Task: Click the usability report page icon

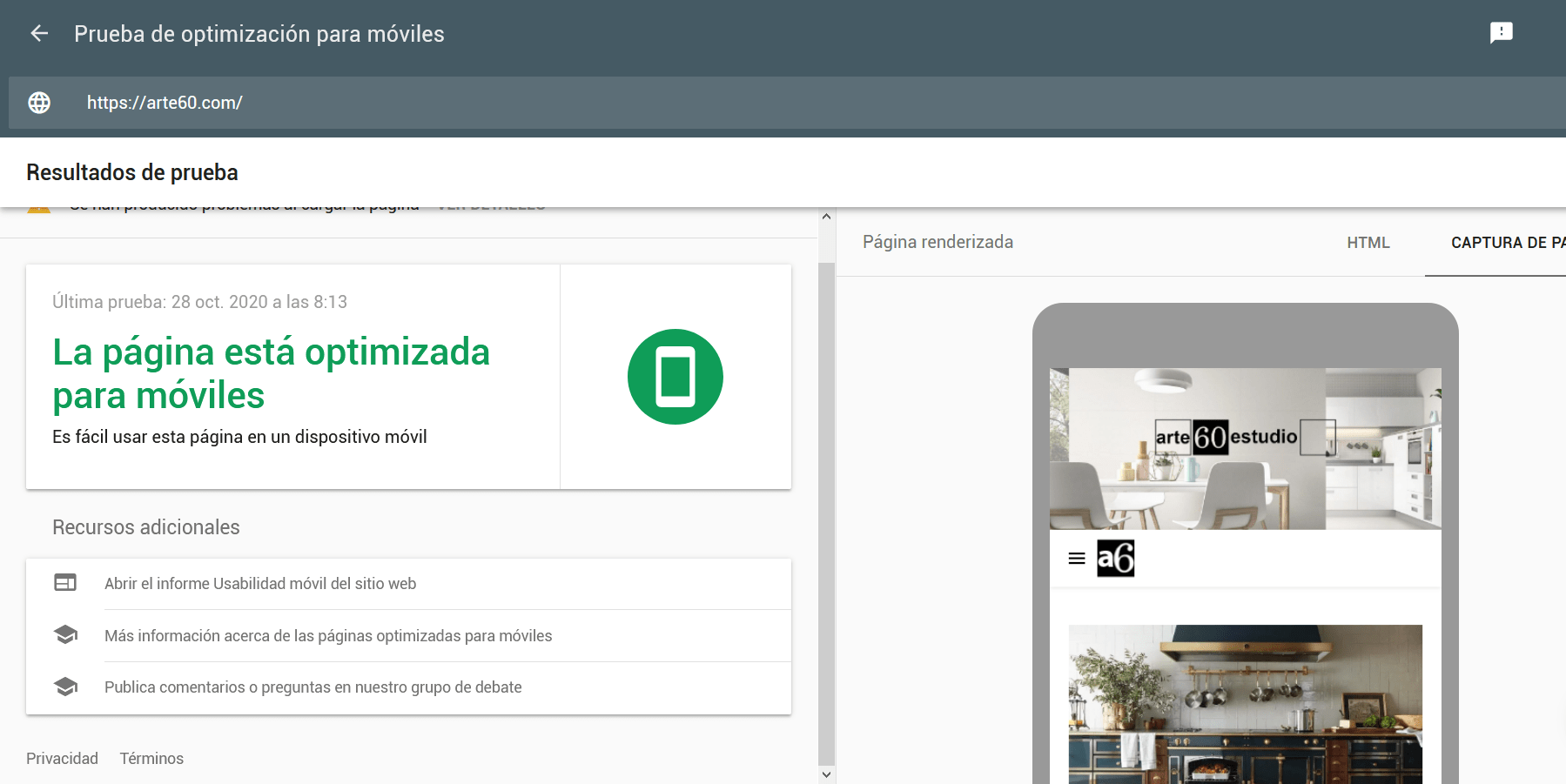Action: point(65,583)
